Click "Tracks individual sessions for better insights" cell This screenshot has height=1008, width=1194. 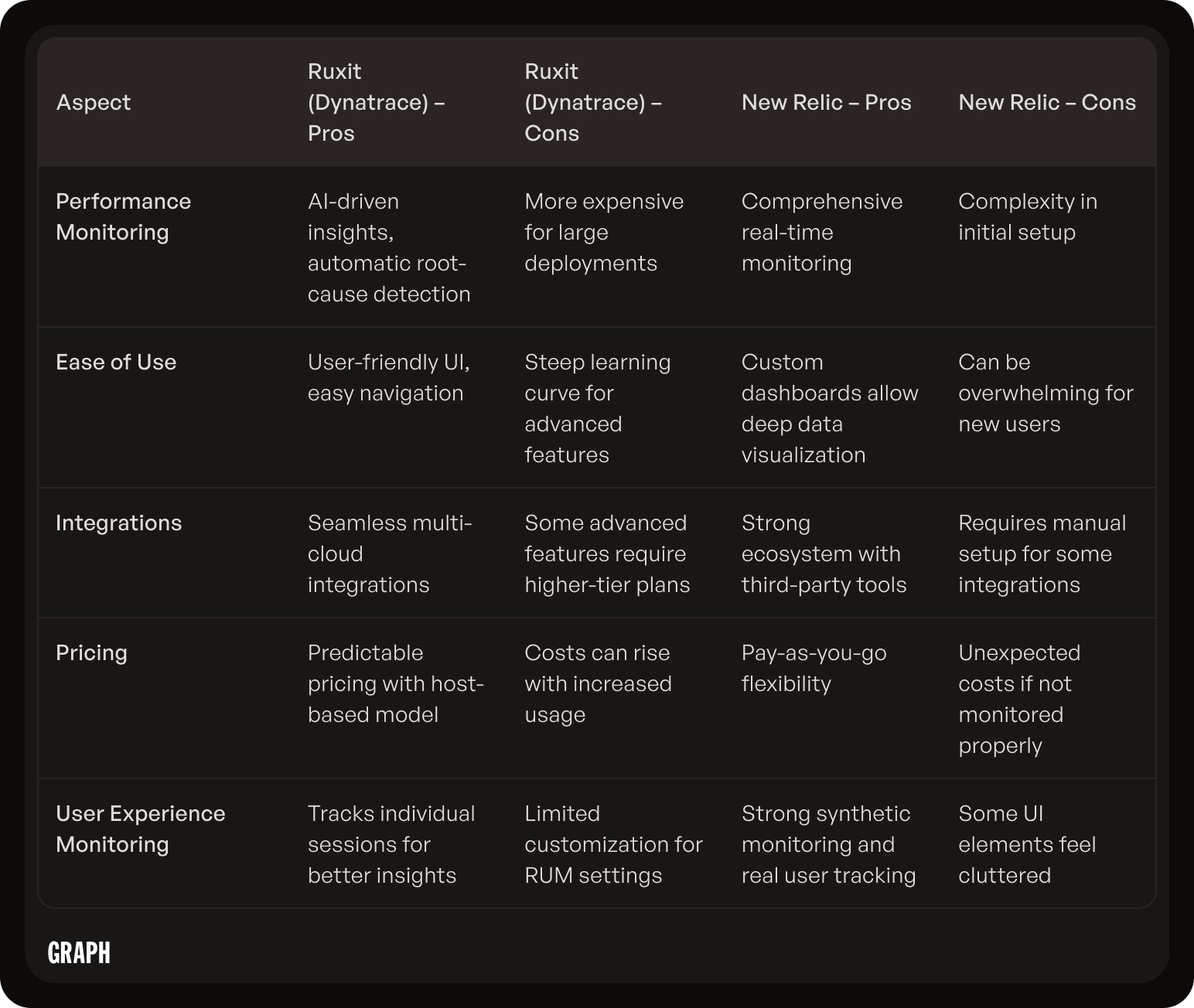tap(391, 844)
